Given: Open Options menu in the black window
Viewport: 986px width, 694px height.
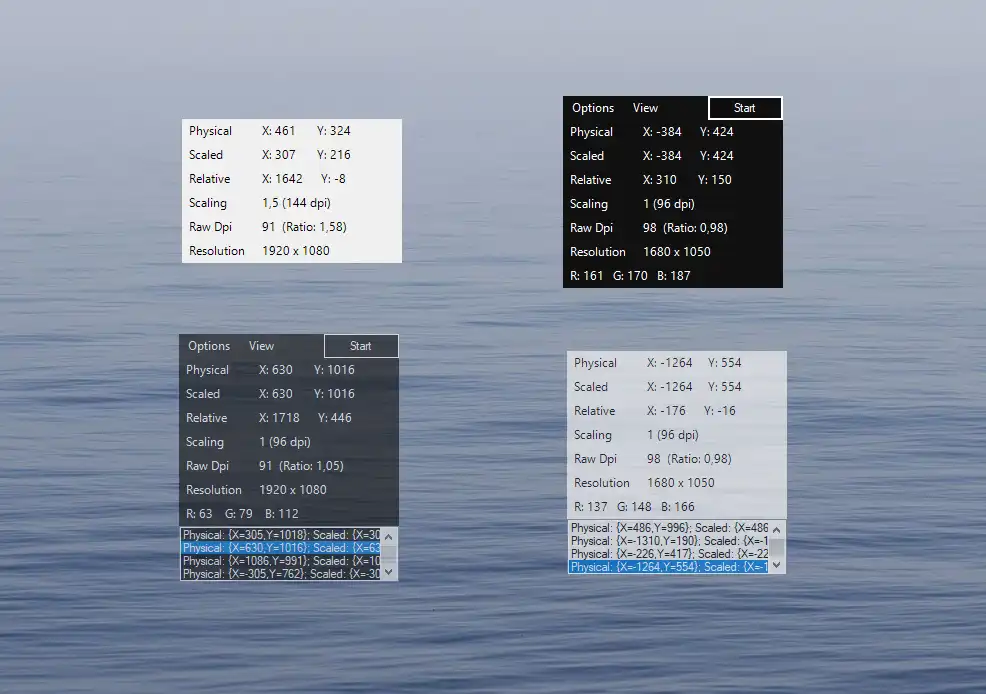Looking at the screenshot, I should 592,108.
